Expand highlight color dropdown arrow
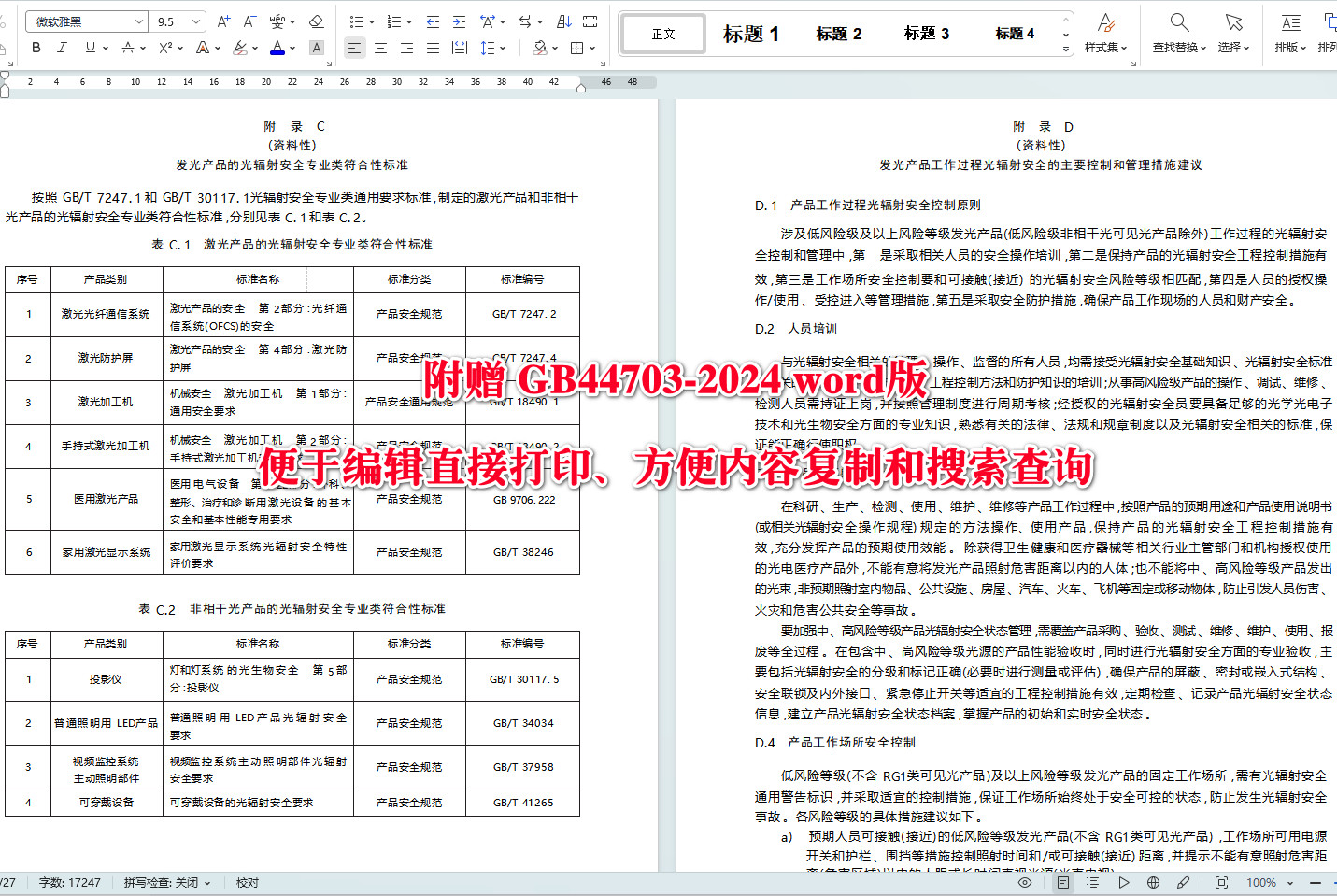The height and width of the screenshot is (896, 1337). coord(255,48)
